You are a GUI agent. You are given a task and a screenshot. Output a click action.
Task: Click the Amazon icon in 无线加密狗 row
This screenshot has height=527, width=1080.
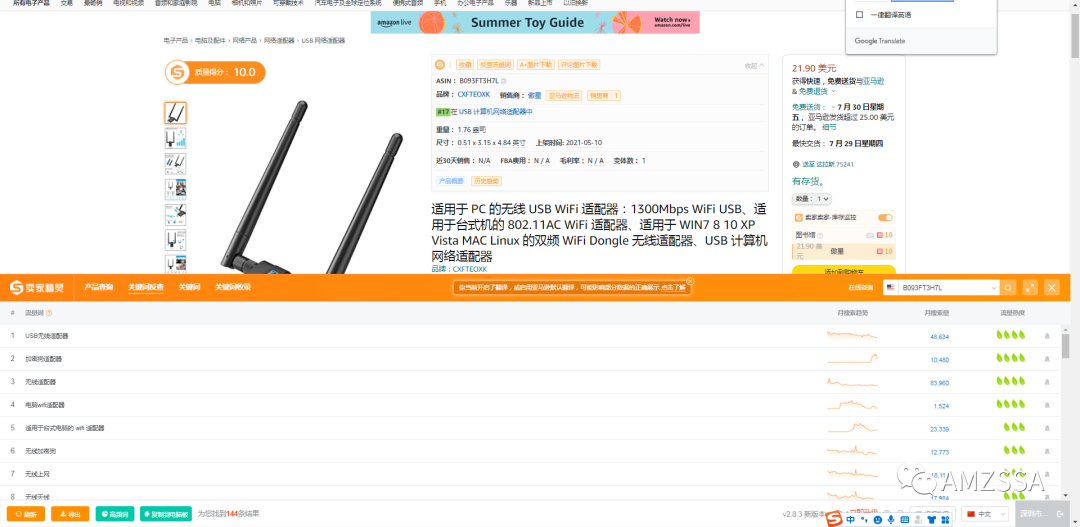coord(1048,451)
